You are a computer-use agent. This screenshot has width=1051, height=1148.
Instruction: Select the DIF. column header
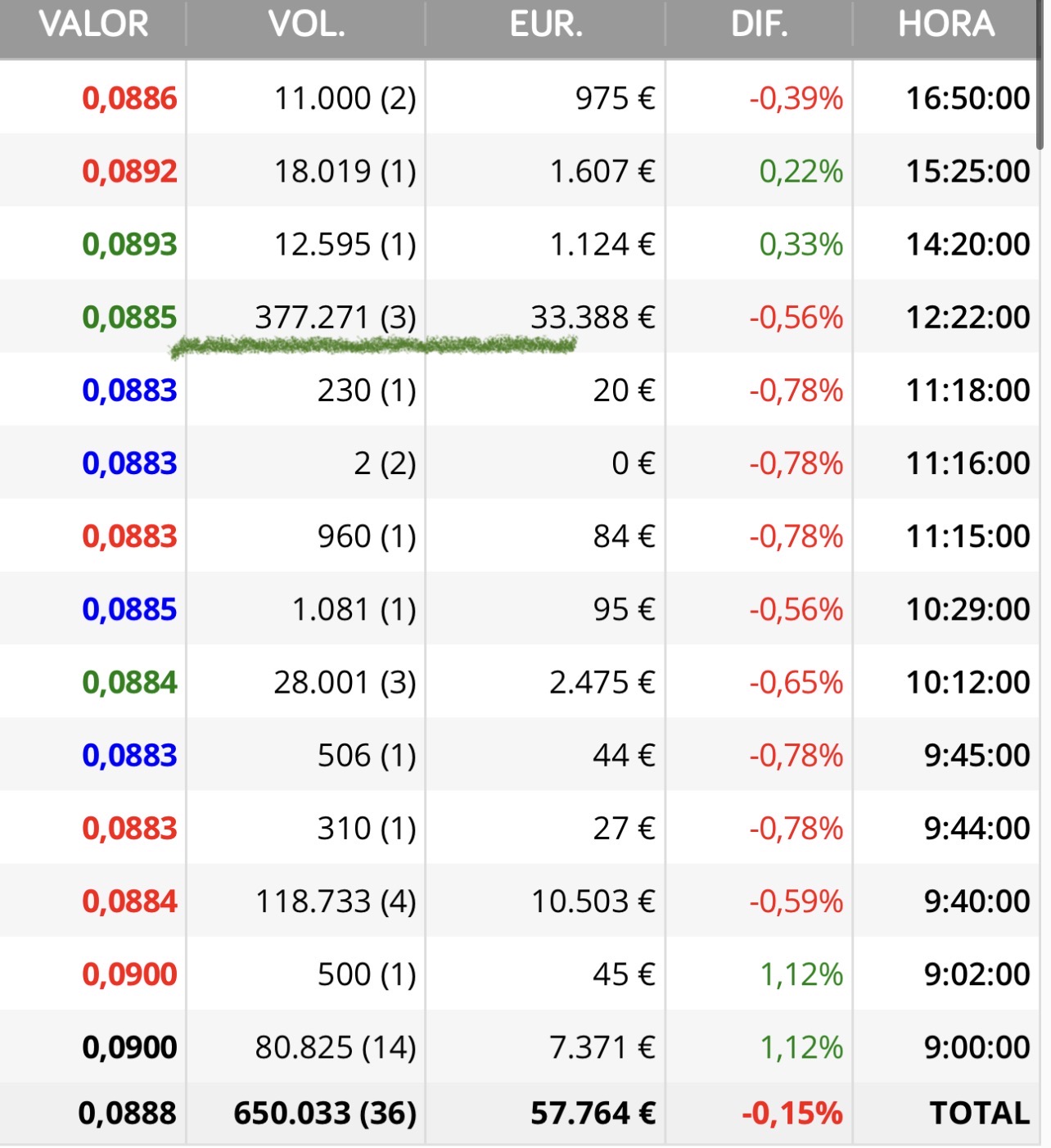(x=759, y=25)
